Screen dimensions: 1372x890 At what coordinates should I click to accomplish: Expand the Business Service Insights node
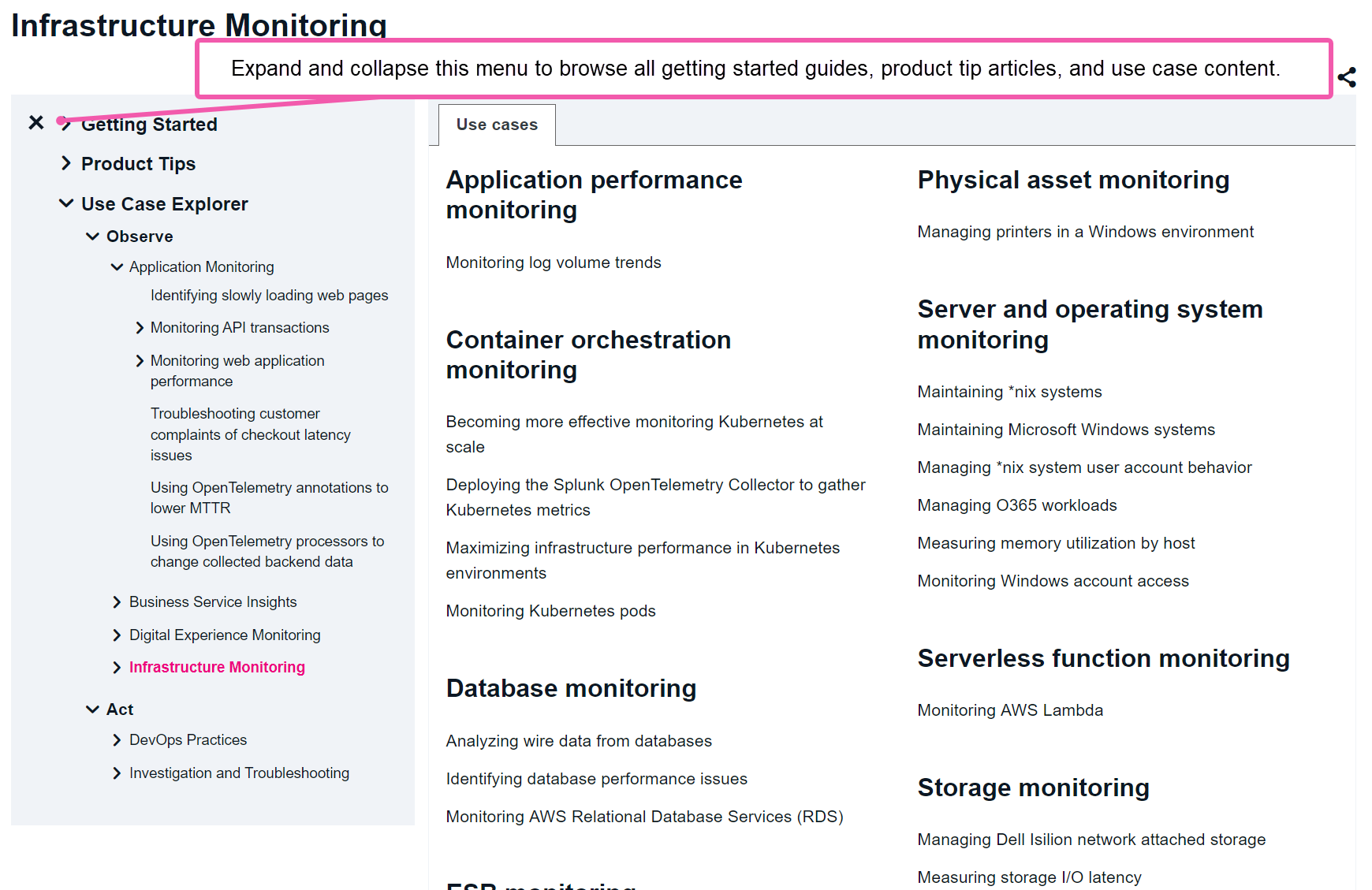pyautogui.click(x=117, y=602)
